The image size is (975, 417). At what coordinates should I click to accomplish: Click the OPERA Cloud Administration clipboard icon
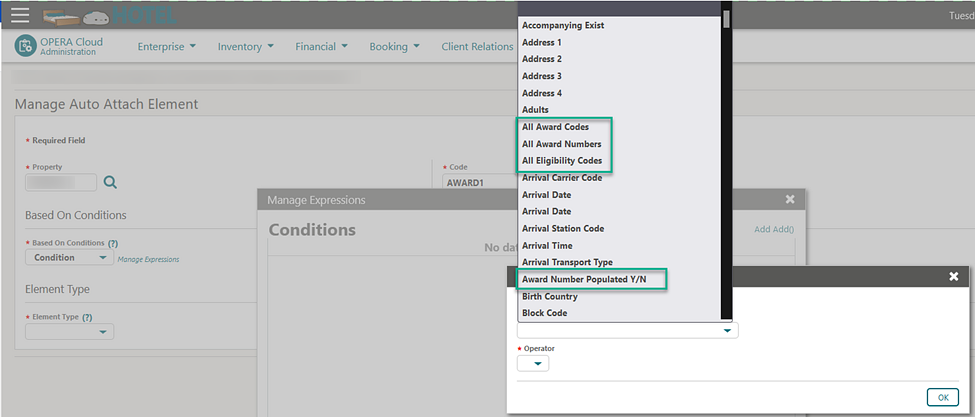[x=25, y=47]
